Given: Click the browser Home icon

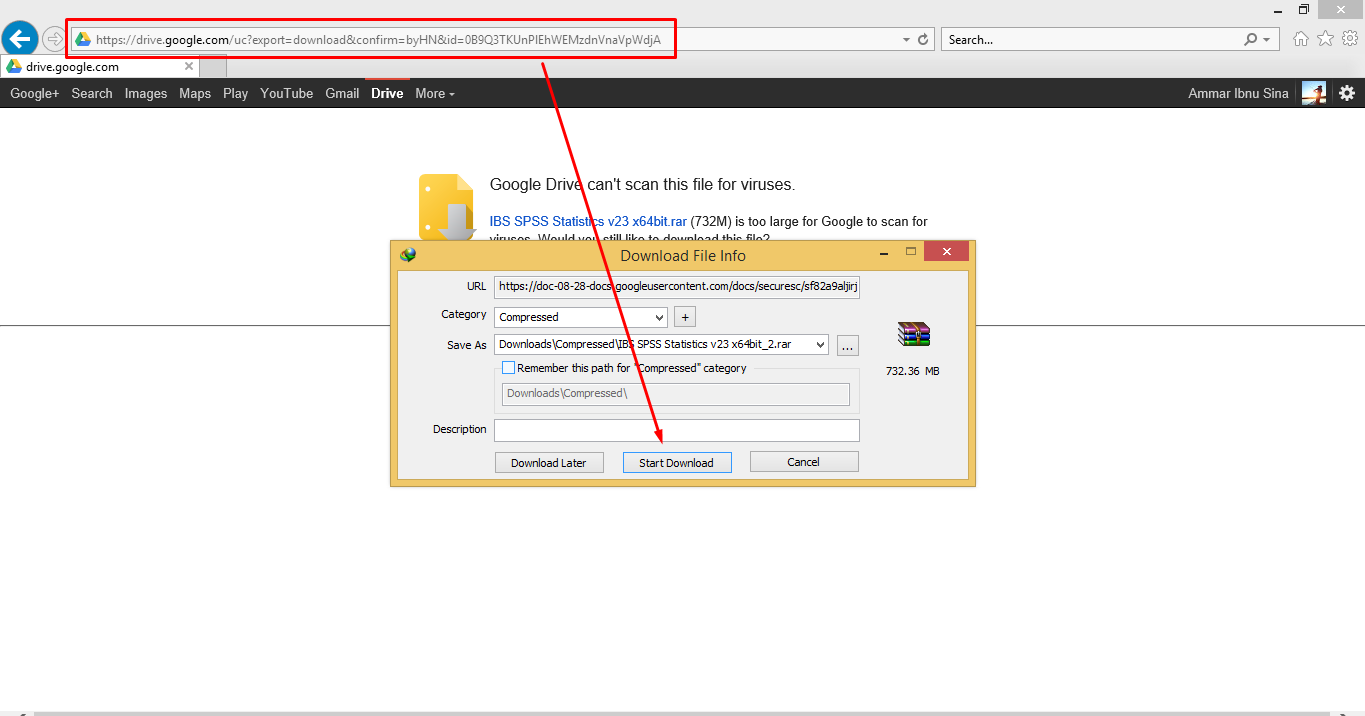Looking at the screenshot, I should (x=1301, y=39).
